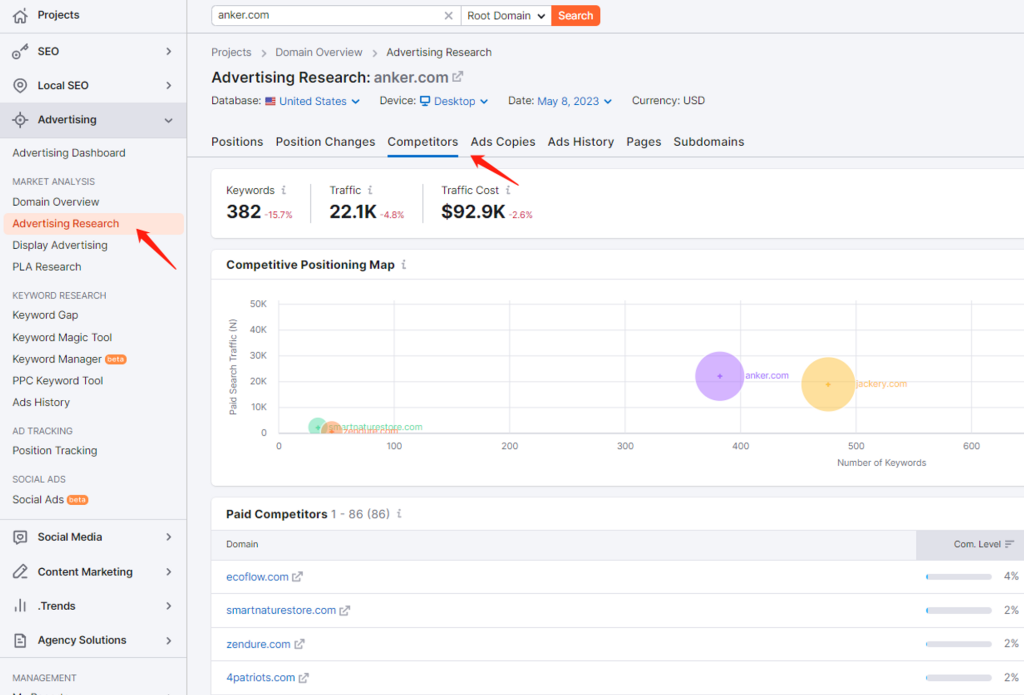Image resolution: width=1024 pixels, height=695 pixels.
Task: Expand the Social Media menu section
Action: click(x=168, y=537)
